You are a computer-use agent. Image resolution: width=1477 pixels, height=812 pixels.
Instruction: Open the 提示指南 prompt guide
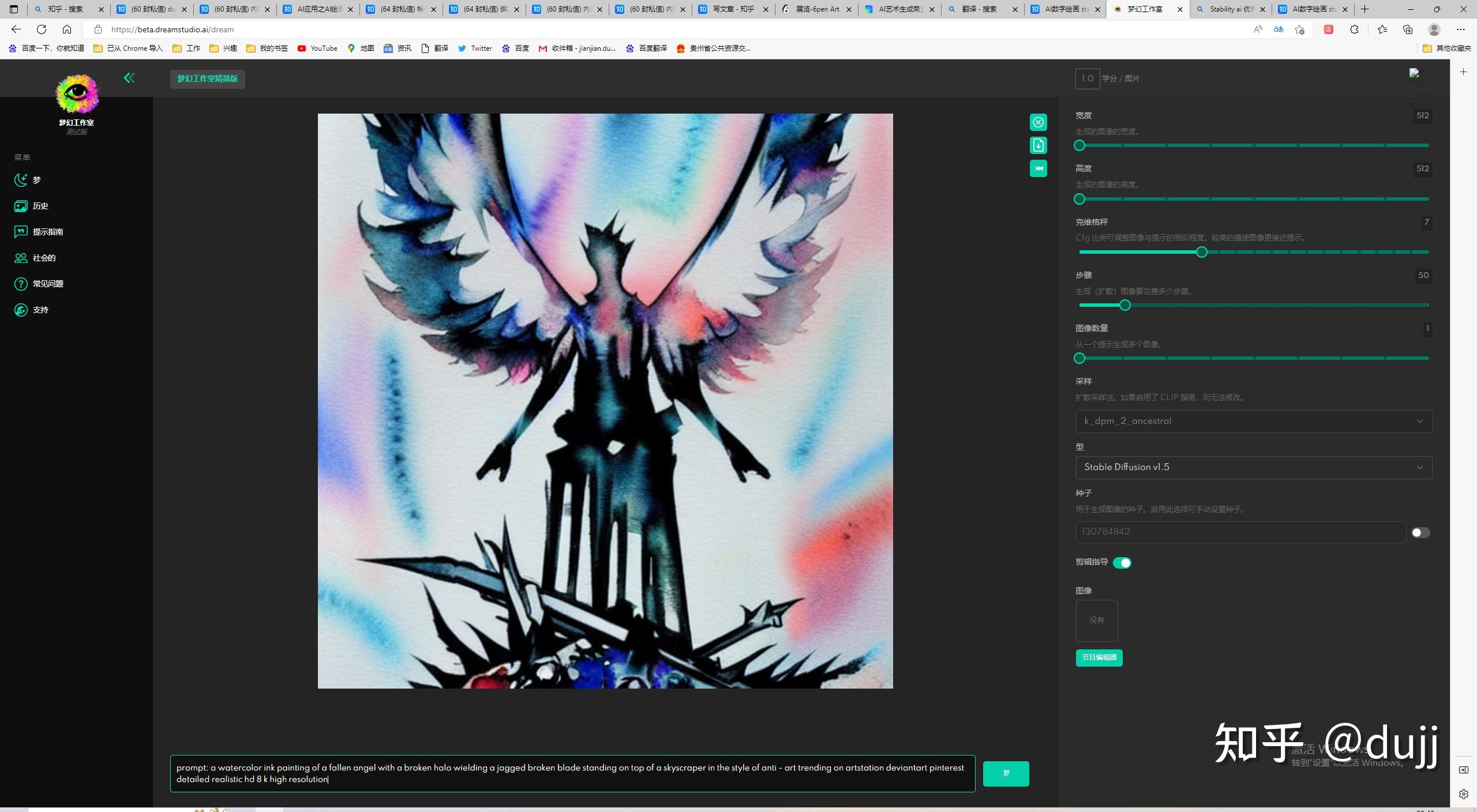coord(47,232)
